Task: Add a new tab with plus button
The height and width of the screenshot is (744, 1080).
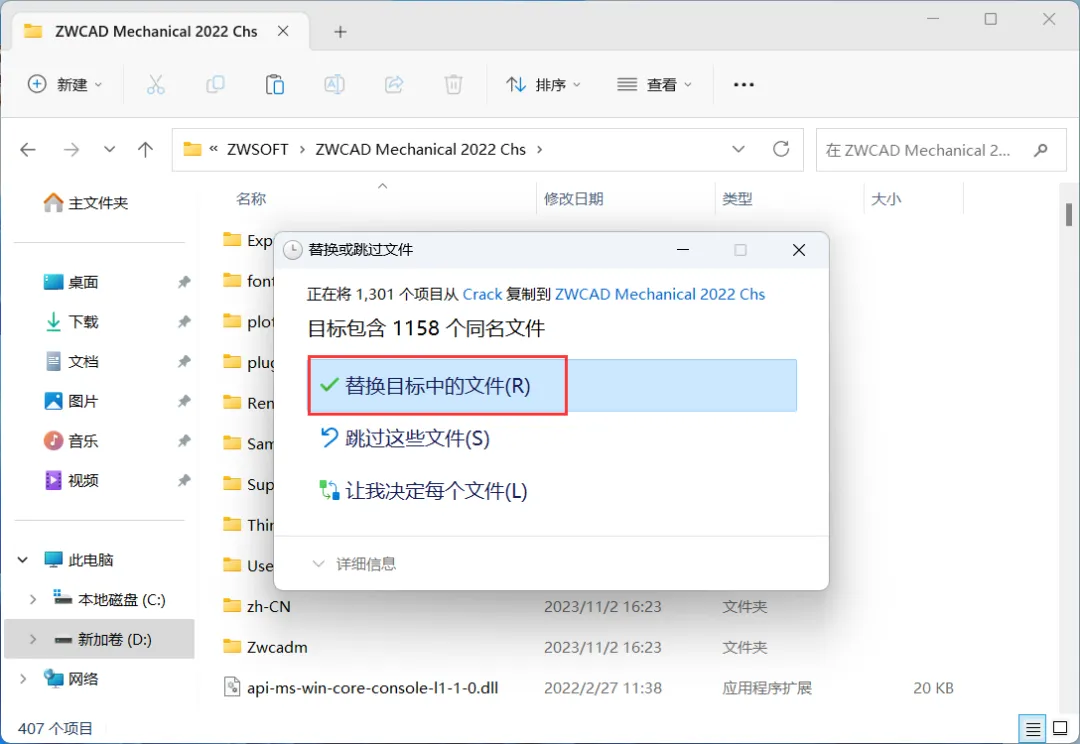Action: coord(340,32)
